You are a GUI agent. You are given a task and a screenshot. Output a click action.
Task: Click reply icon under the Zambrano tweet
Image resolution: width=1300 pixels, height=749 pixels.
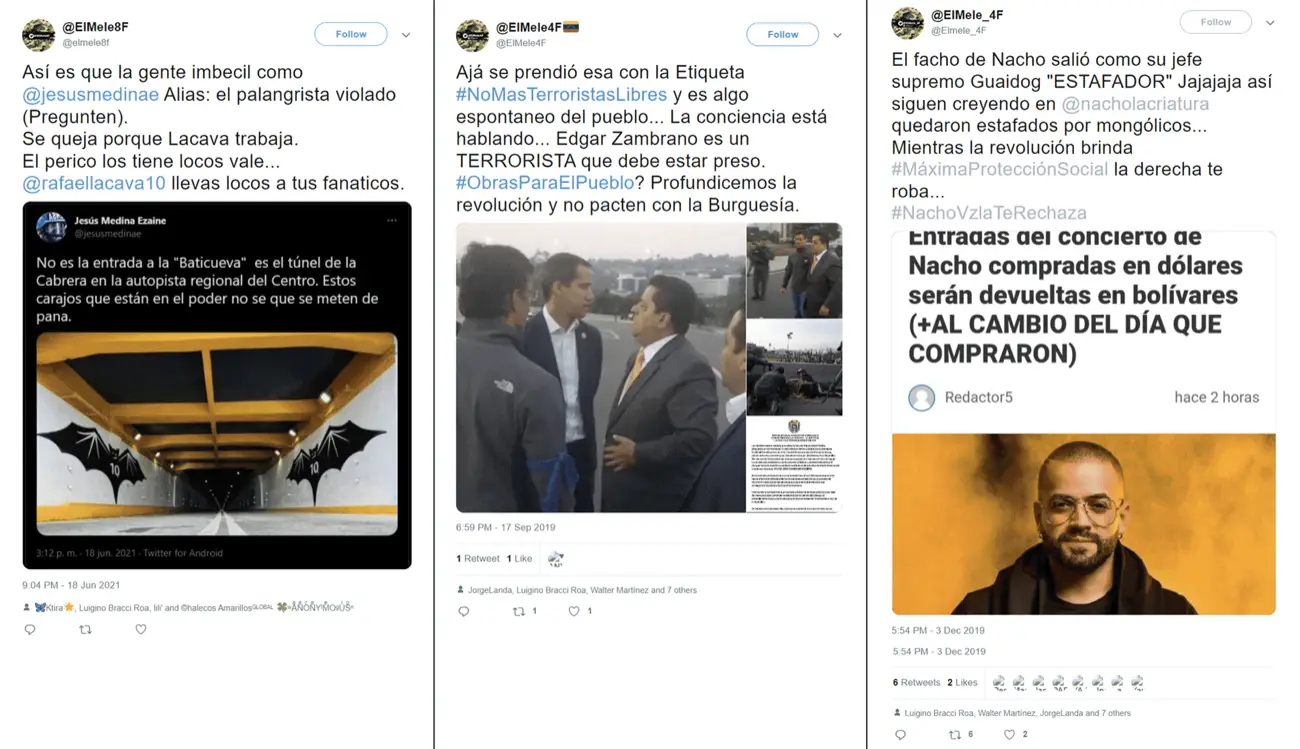[464, 611]
